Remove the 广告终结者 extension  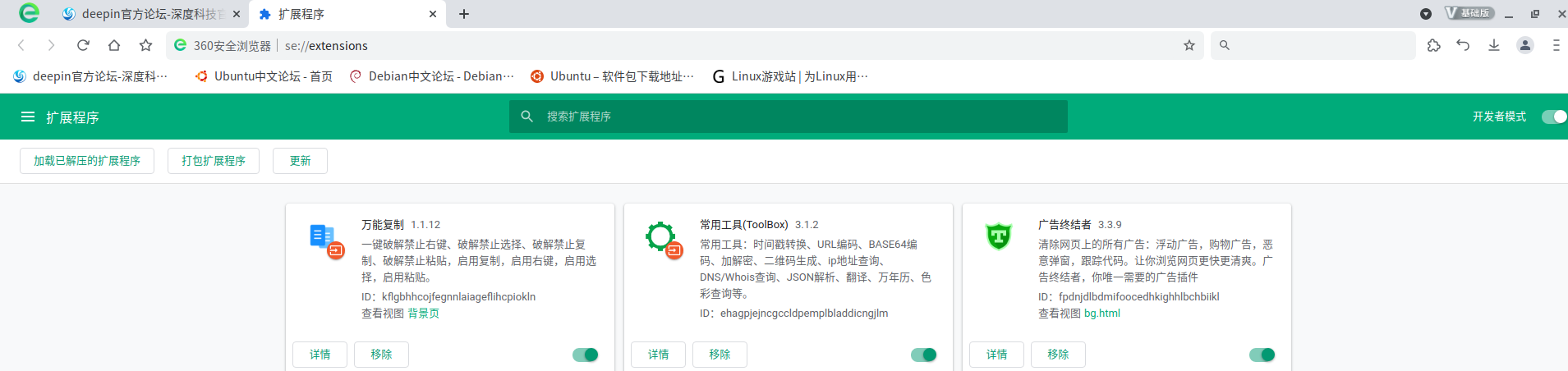(1058, 355)
